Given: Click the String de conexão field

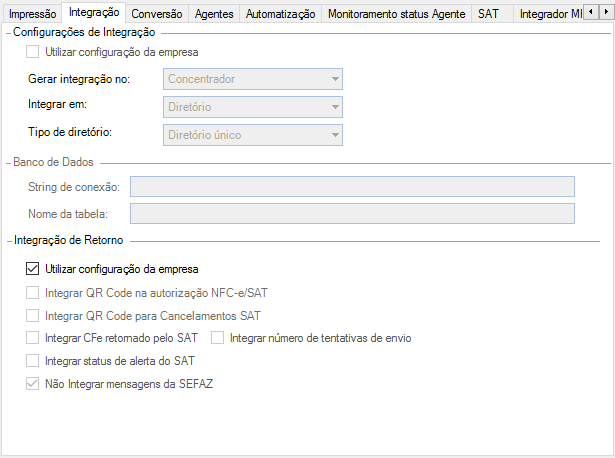Looking at the screenshot, I should [353, 186].
